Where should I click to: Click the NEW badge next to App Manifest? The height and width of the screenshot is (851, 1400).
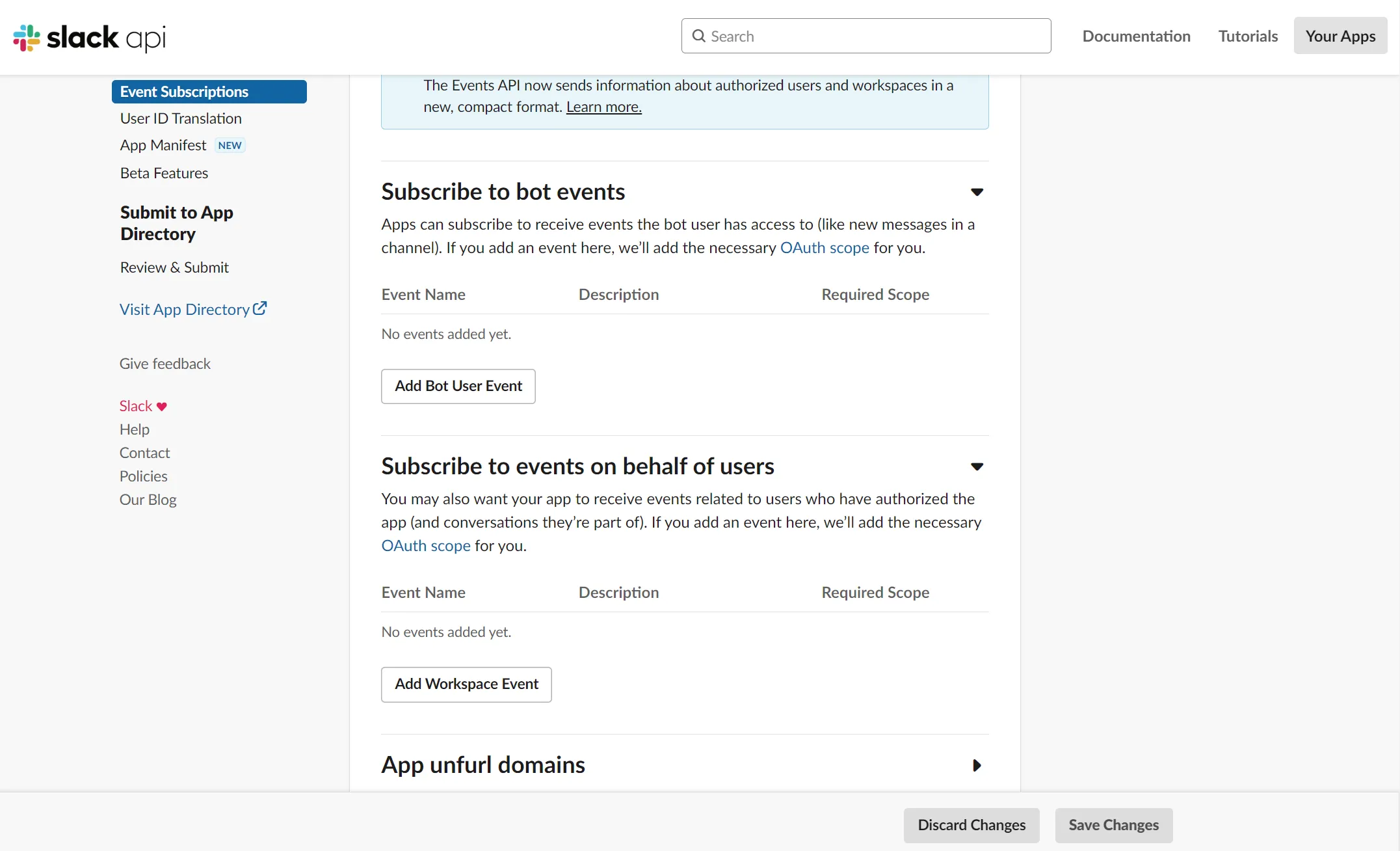(230, 145)
